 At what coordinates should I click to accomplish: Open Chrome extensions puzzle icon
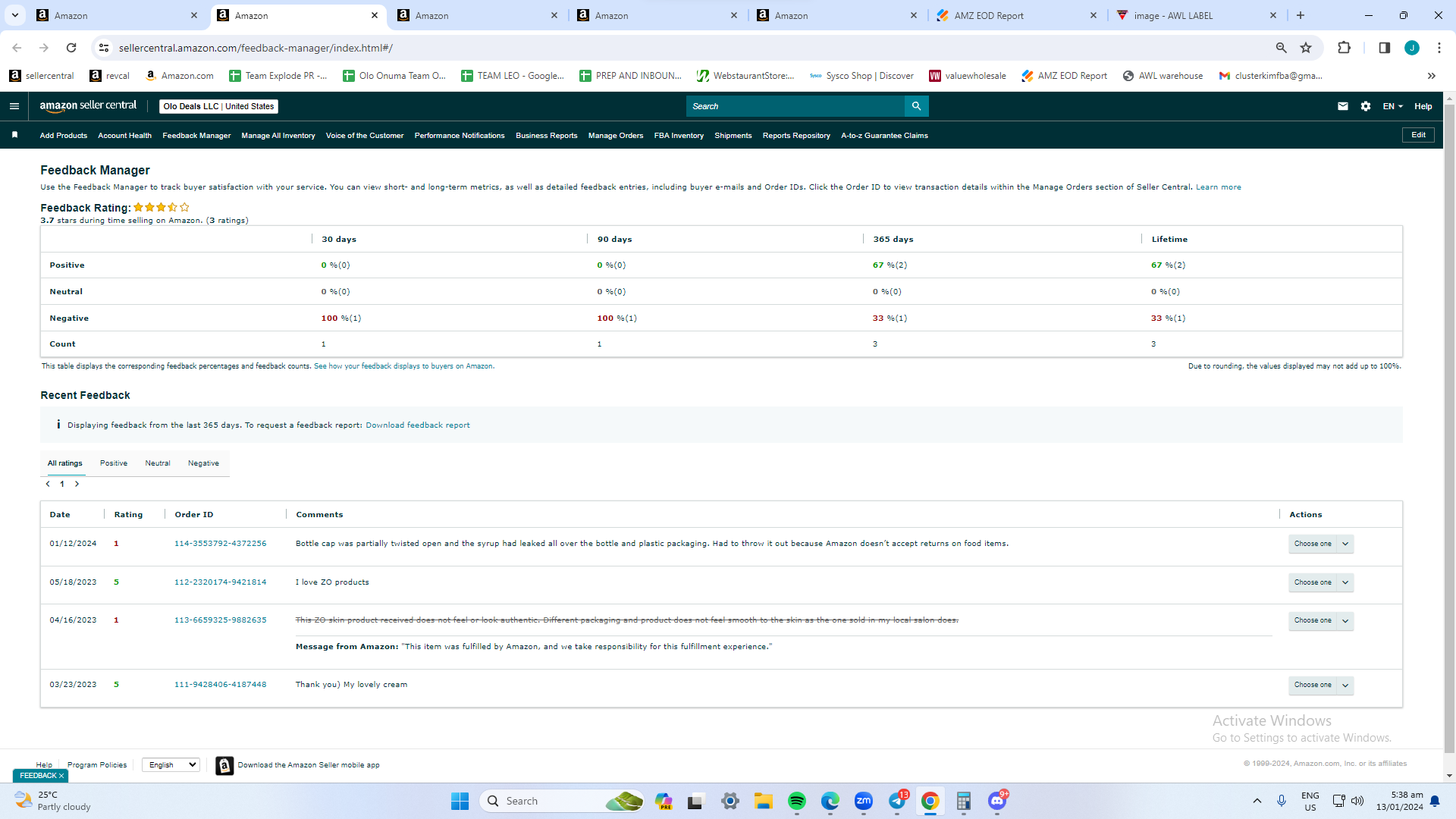1344,48
